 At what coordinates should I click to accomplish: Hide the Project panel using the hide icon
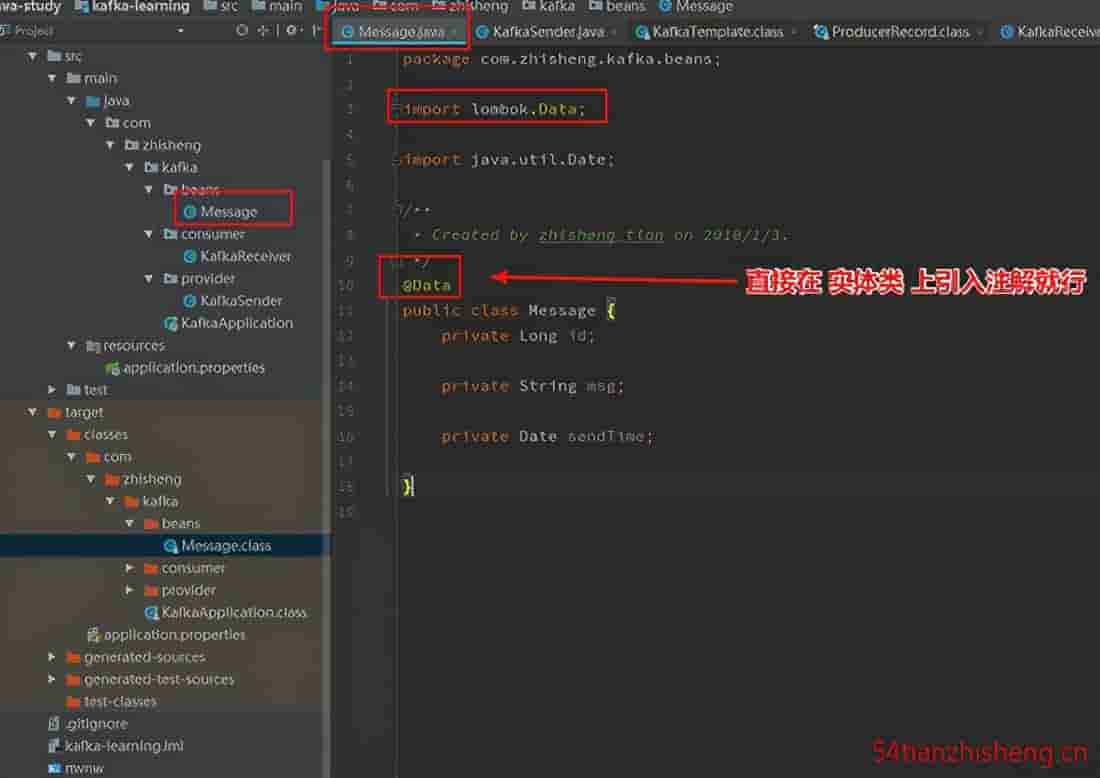[x=314, y=31]
